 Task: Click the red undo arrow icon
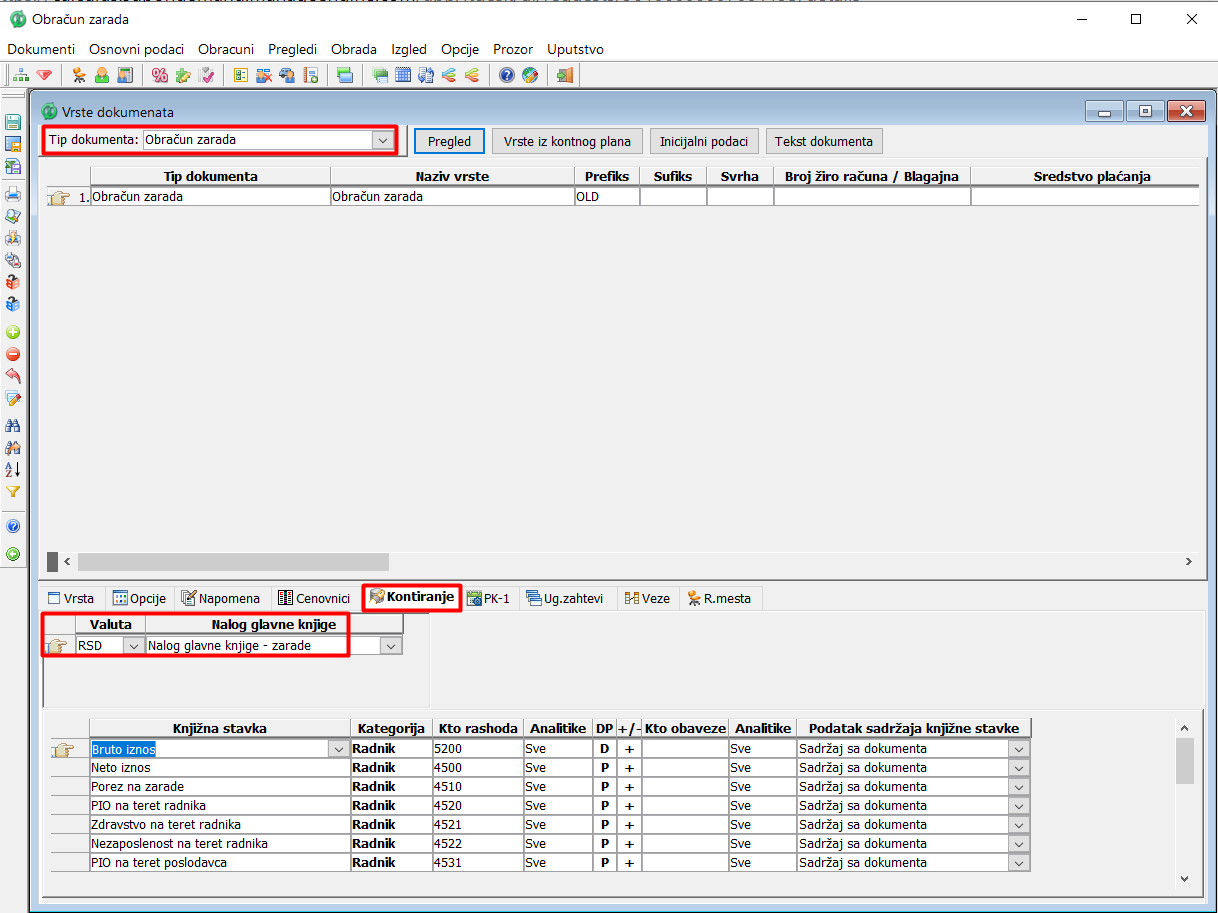13,376
